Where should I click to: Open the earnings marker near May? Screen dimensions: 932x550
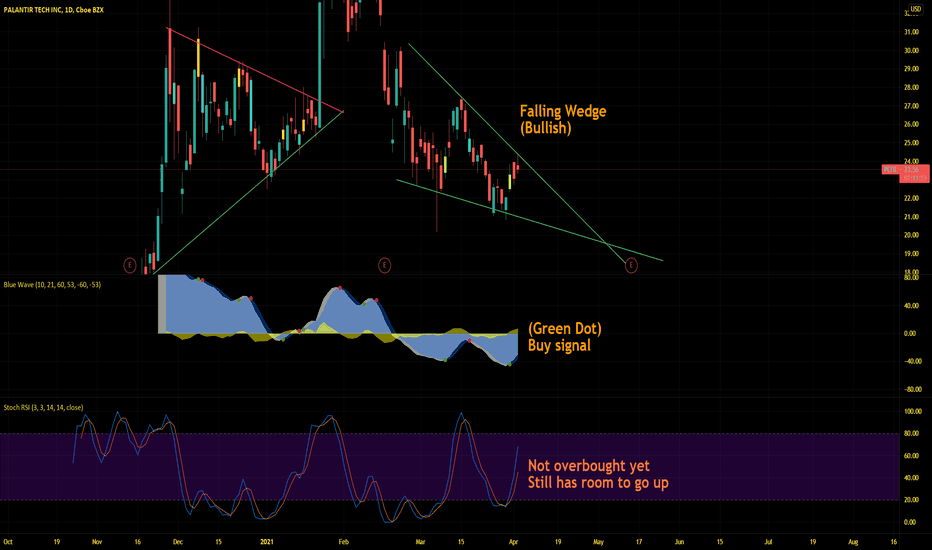(631, 265)
